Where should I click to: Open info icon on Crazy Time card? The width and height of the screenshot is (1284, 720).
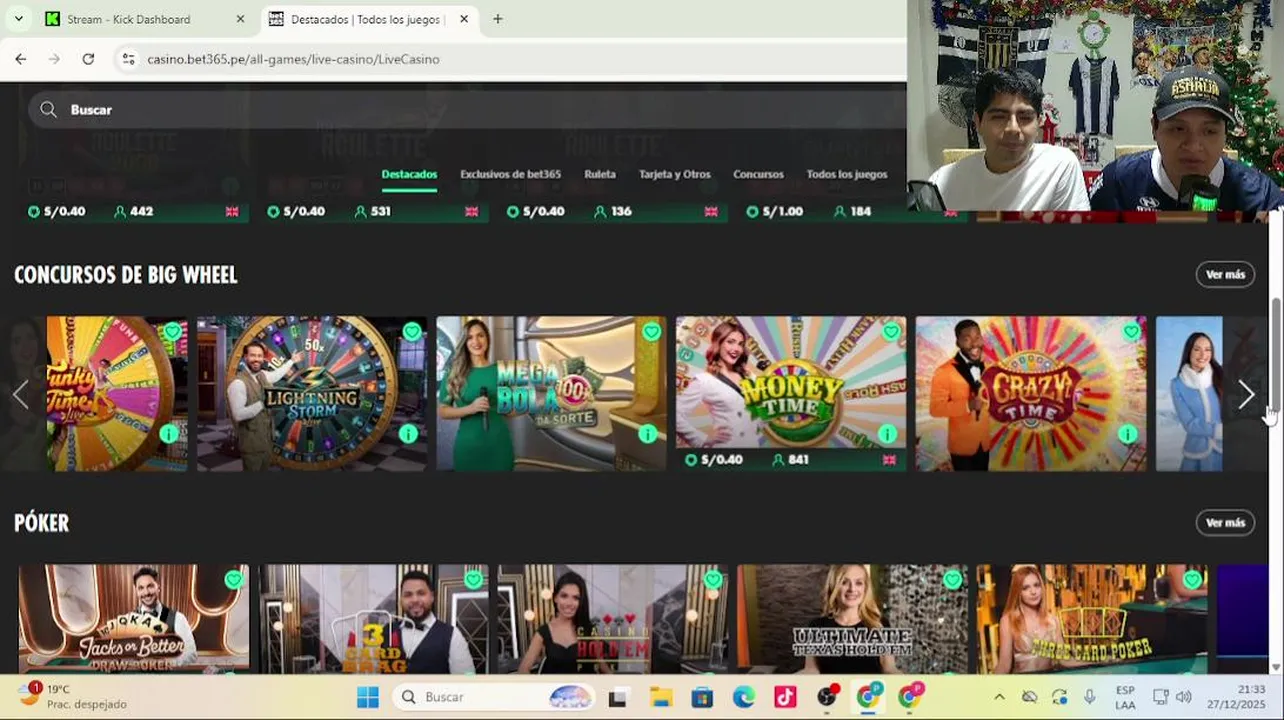pyautogui.click(x=1127, y=434)
